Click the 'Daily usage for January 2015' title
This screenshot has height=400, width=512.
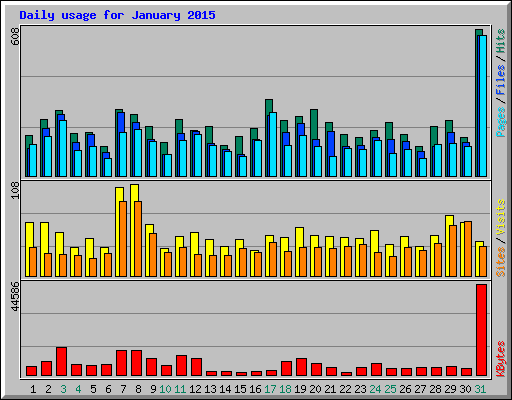pyautogui.click(x=117, y=15)
